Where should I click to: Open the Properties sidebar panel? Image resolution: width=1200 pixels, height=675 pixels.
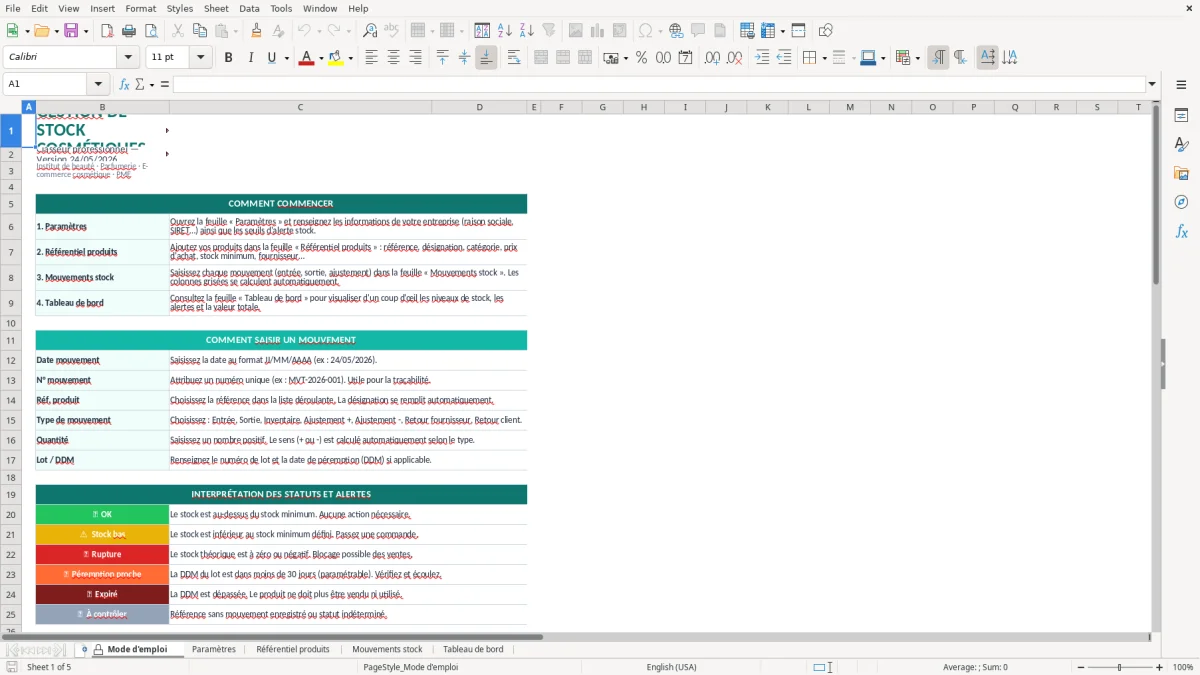click(x=1181, y=116)
